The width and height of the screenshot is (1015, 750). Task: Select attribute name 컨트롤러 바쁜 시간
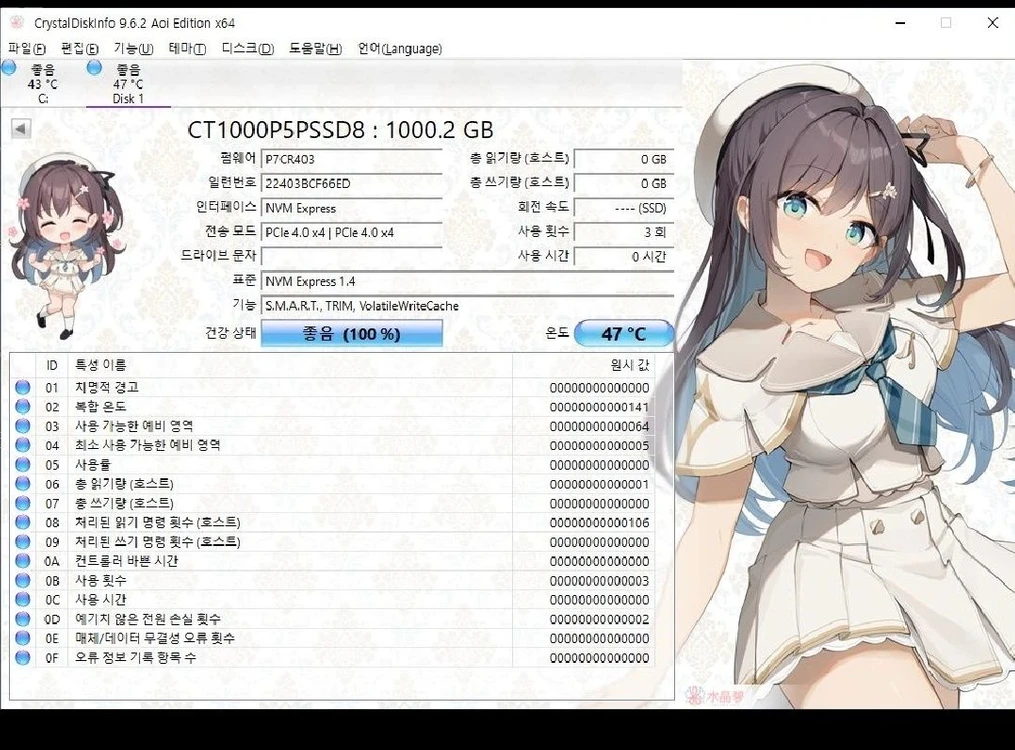pyautogui.click(x=126, y=561)
